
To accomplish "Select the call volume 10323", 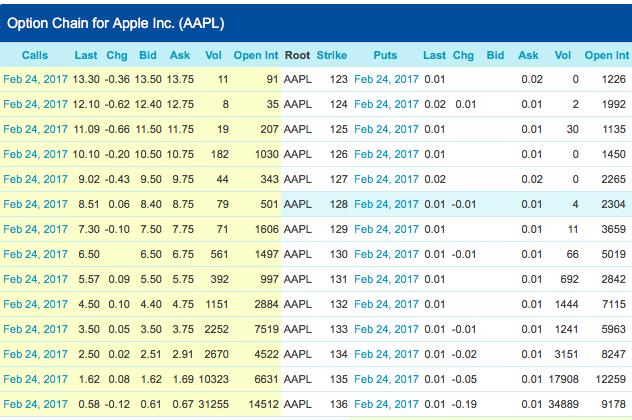I will (214, 379).
